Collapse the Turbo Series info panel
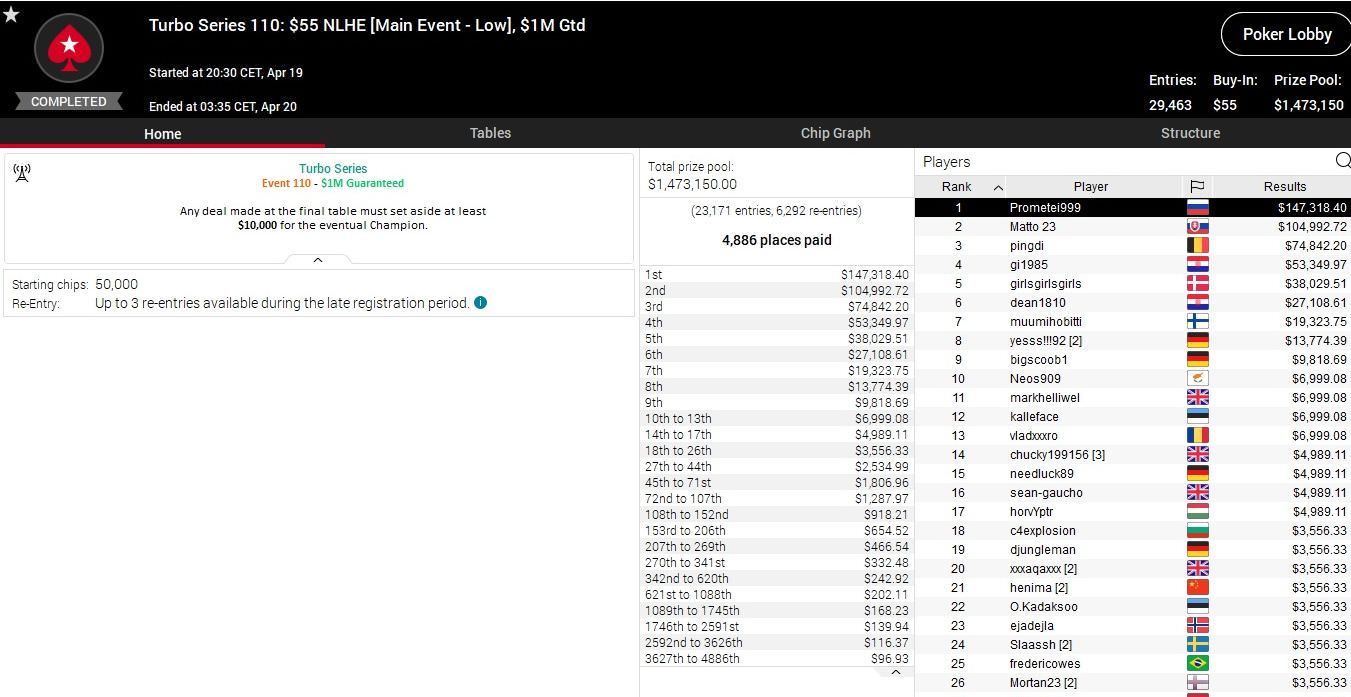Screen dimensions: 1351x697 click(318, 260)
